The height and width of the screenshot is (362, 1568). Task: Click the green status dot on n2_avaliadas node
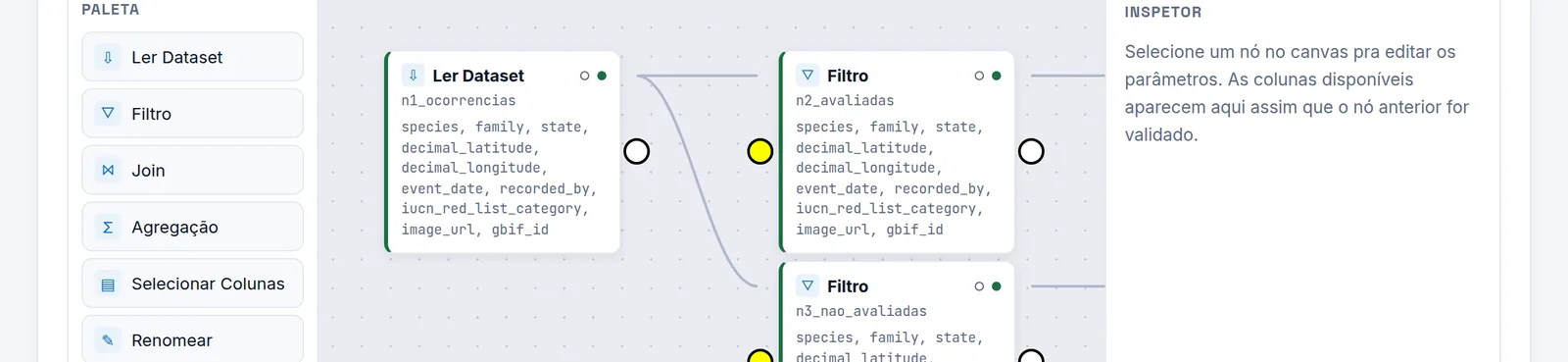coord(997,76)
